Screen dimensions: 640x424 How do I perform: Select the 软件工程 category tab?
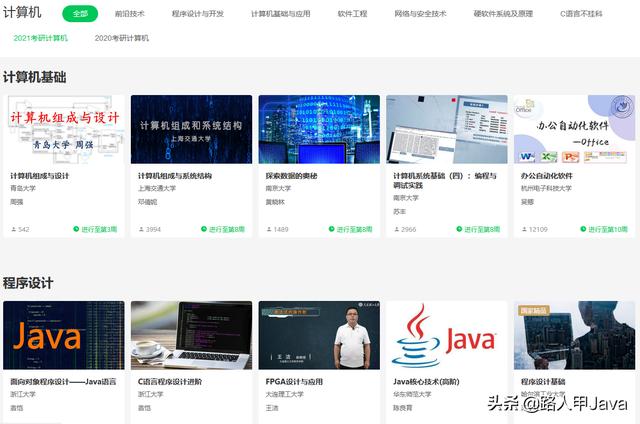352,14
